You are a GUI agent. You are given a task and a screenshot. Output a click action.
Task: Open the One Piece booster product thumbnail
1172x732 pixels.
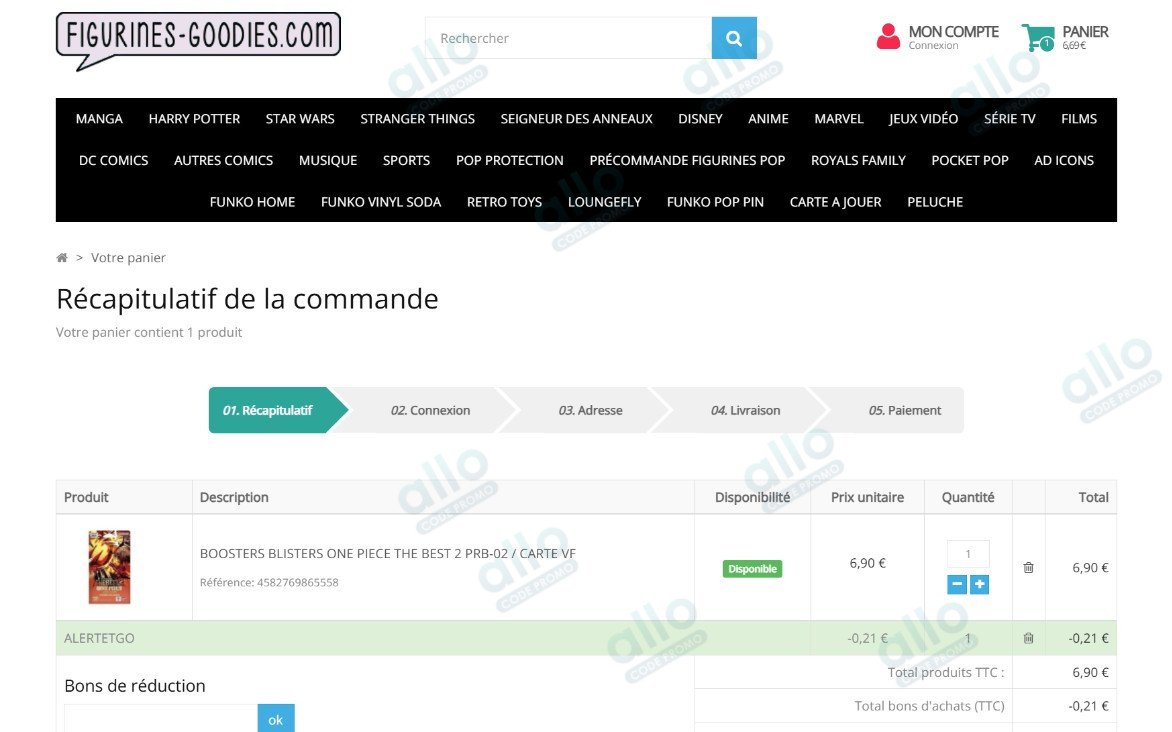tap(109, 567)
